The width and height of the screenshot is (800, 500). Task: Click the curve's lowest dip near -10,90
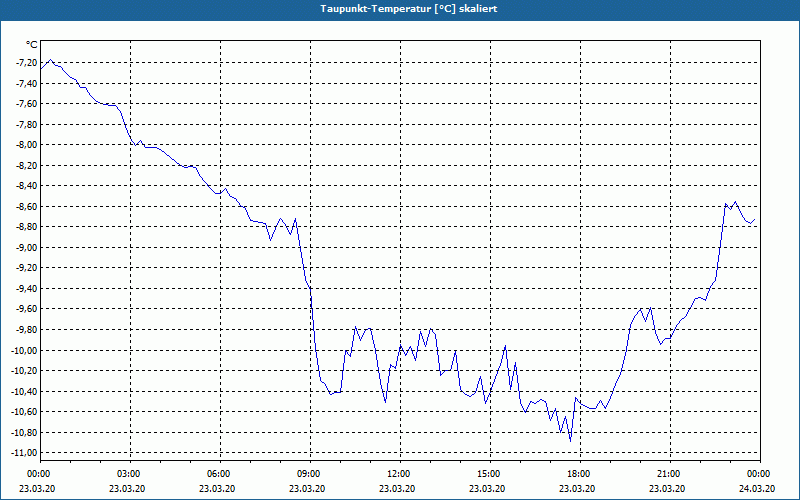click(x=570, y=441)
